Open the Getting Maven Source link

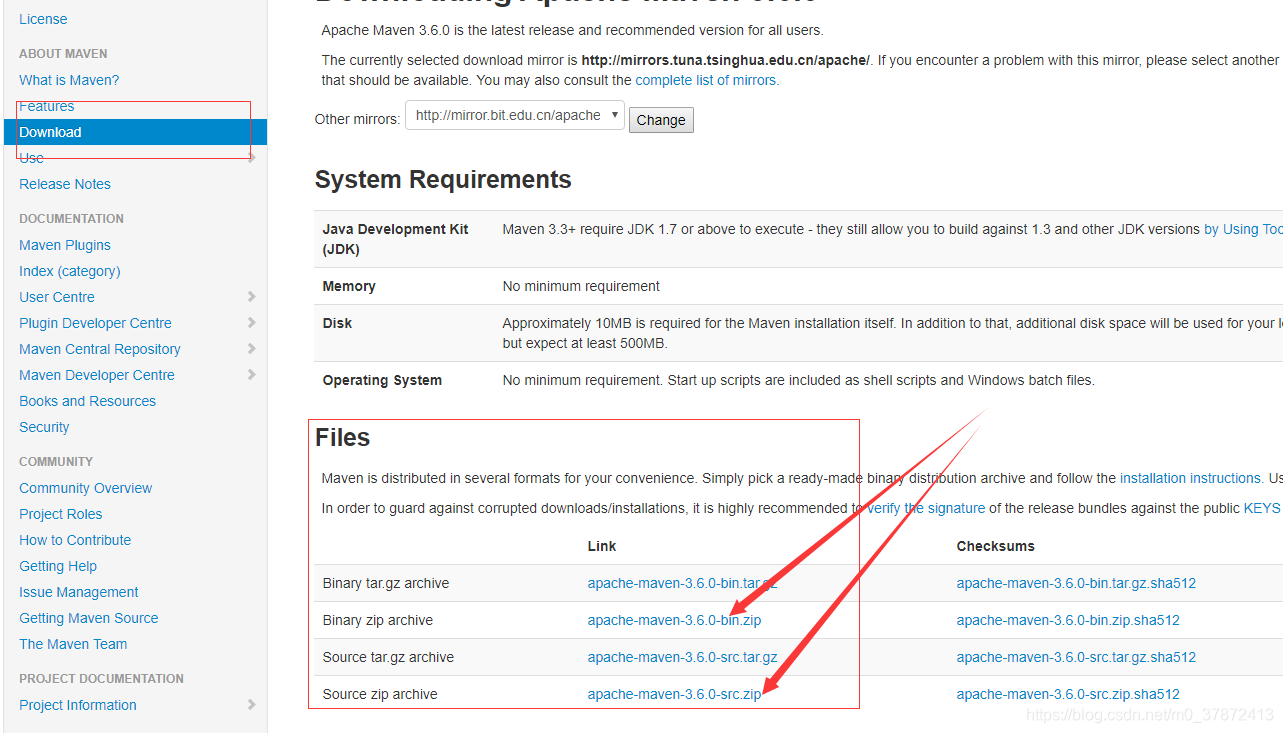coord(89,618)
